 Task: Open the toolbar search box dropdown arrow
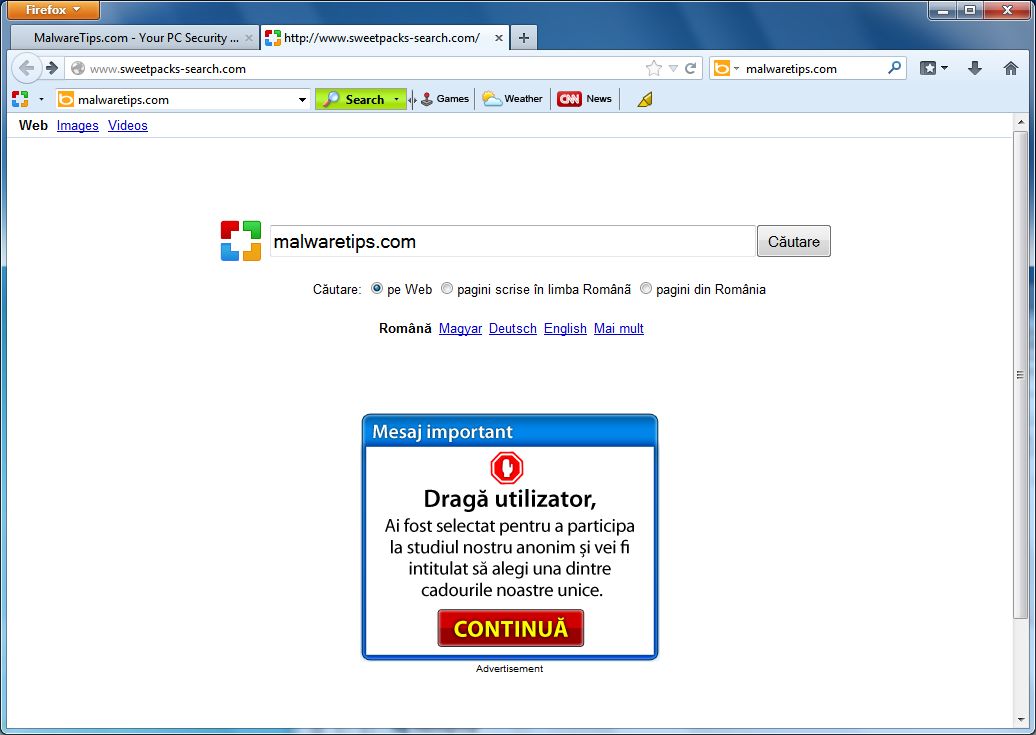point(302,100)
